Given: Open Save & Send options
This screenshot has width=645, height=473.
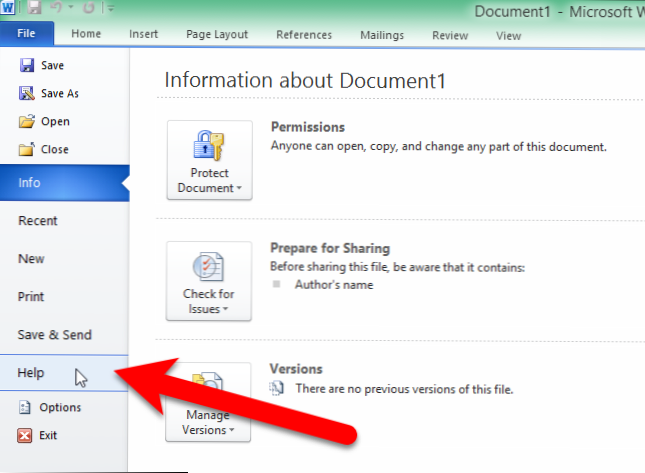Looking at the screenshot, I should (64, 335).
